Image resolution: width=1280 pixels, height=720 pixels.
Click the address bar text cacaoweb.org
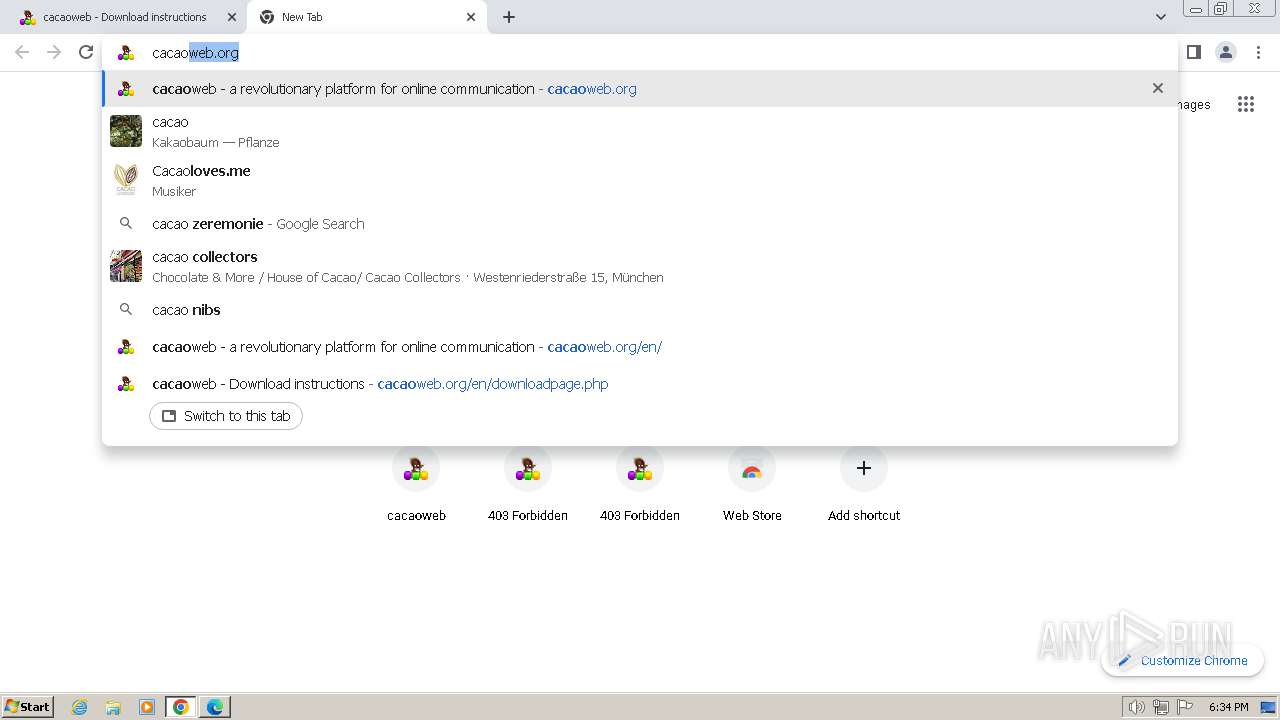(x=195, y=53)
